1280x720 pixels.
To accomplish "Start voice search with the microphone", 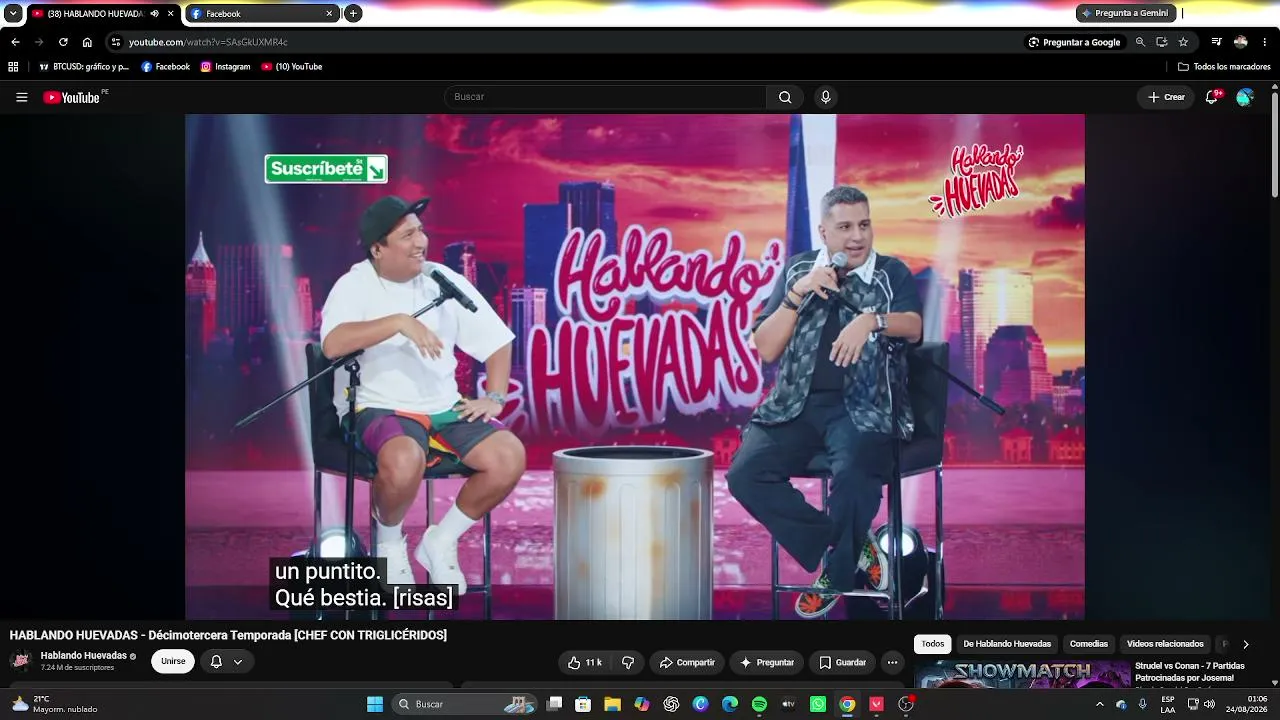I will tap(825, 97).
